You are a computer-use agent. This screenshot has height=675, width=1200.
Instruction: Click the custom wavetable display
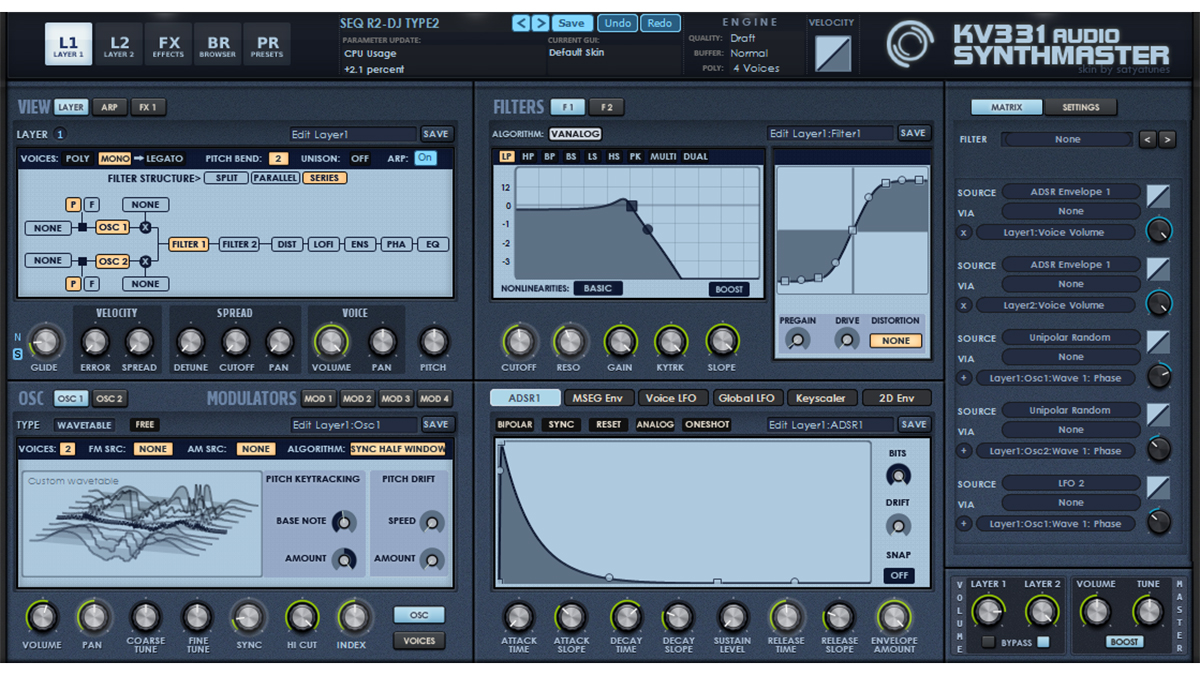pos(140,524)
